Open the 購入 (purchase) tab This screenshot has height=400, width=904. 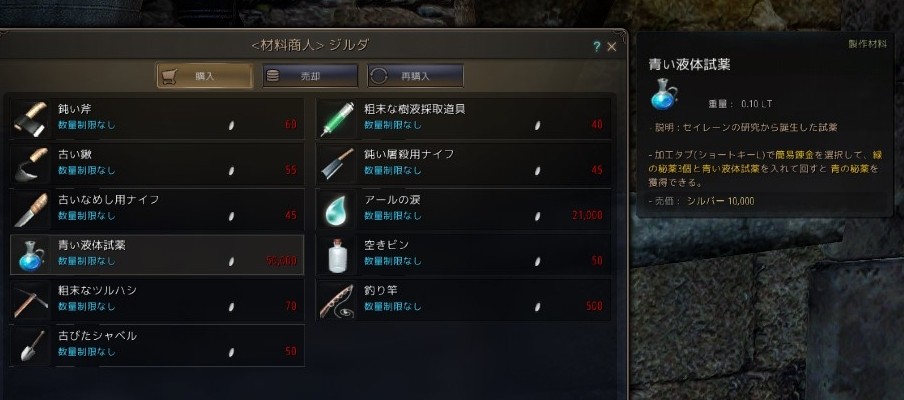(x=205, y=76)
